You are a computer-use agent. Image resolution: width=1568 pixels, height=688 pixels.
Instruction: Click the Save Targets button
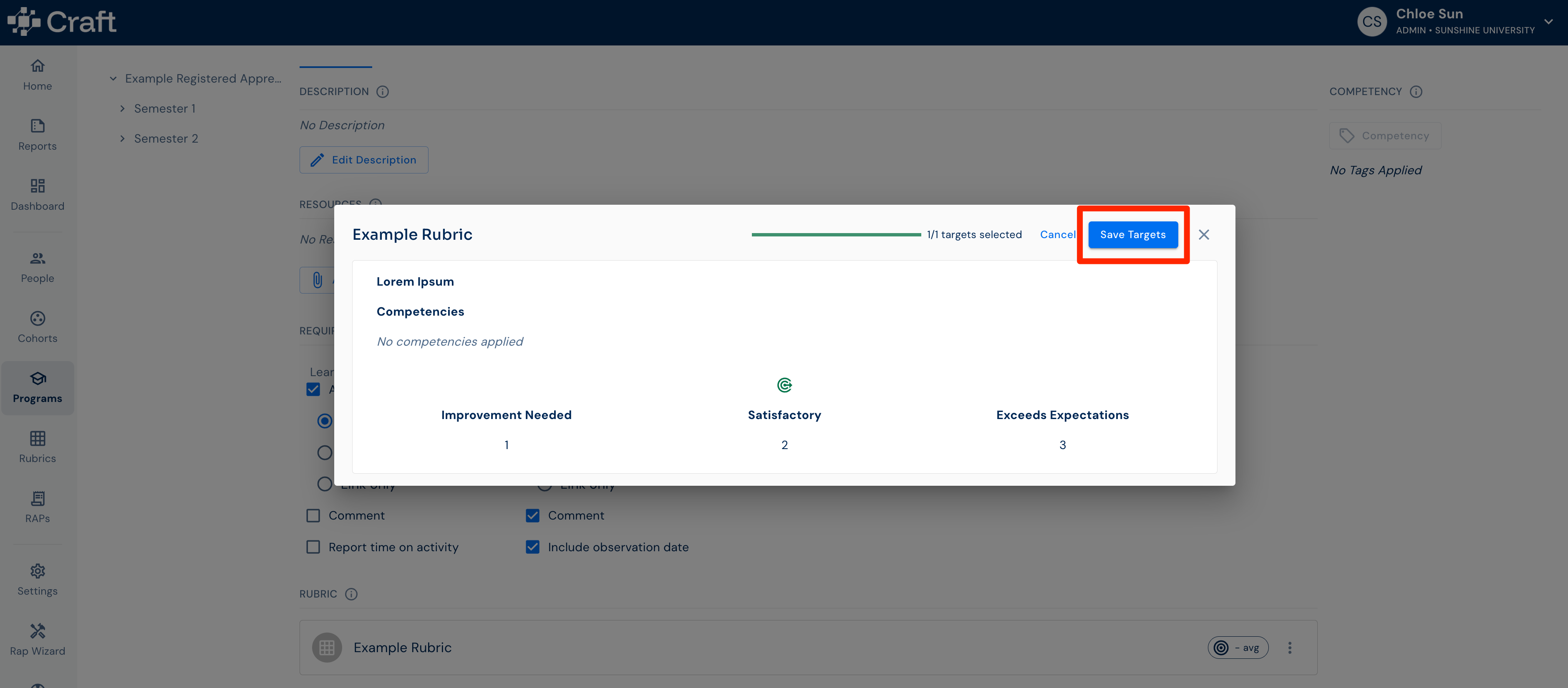[x=1133, y=235]
